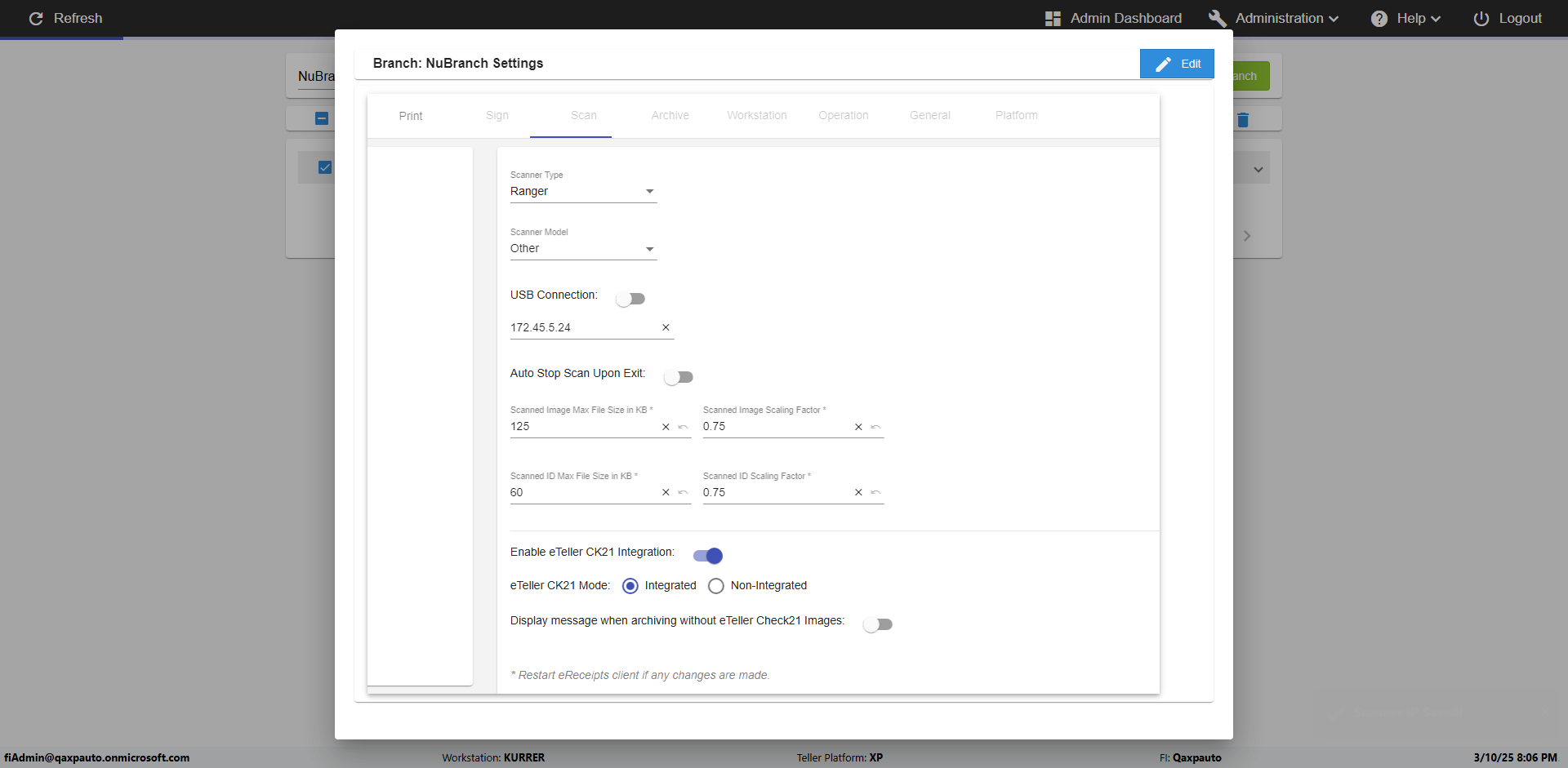Clear the IP address 172.45.5.24 field
The width and height of the screenshot is (1568, 768).
pyautogui.click(x=666, y=327)
